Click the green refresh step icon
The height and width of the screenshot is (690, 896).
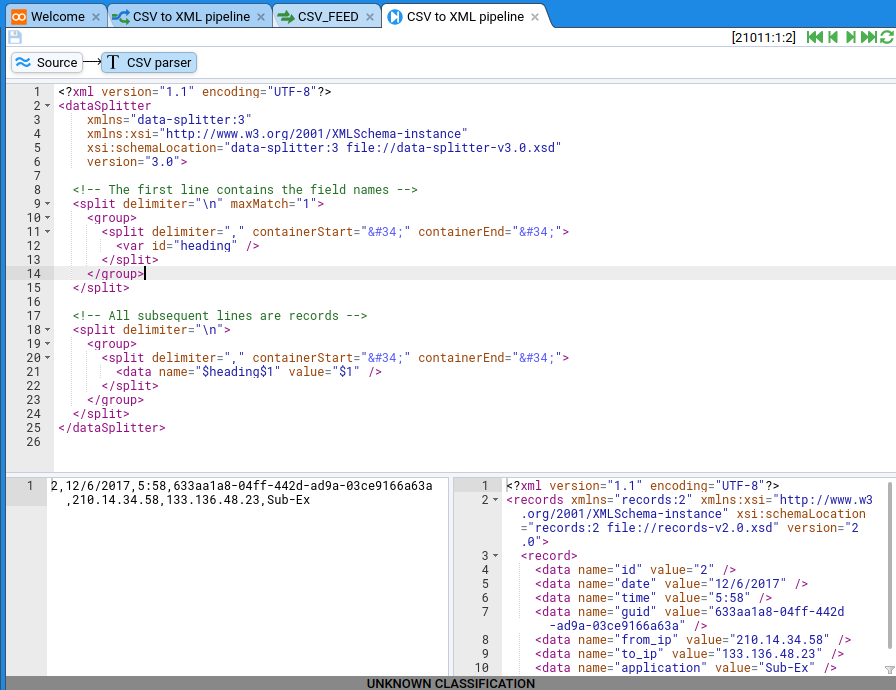(x=886, y=37)
